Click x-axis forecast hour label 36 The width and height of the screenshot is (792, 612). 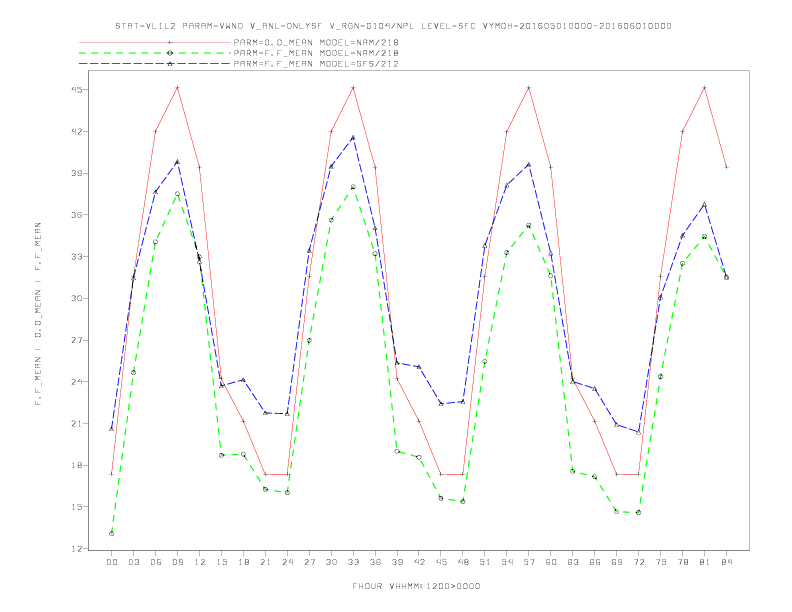tap(375, 562)
